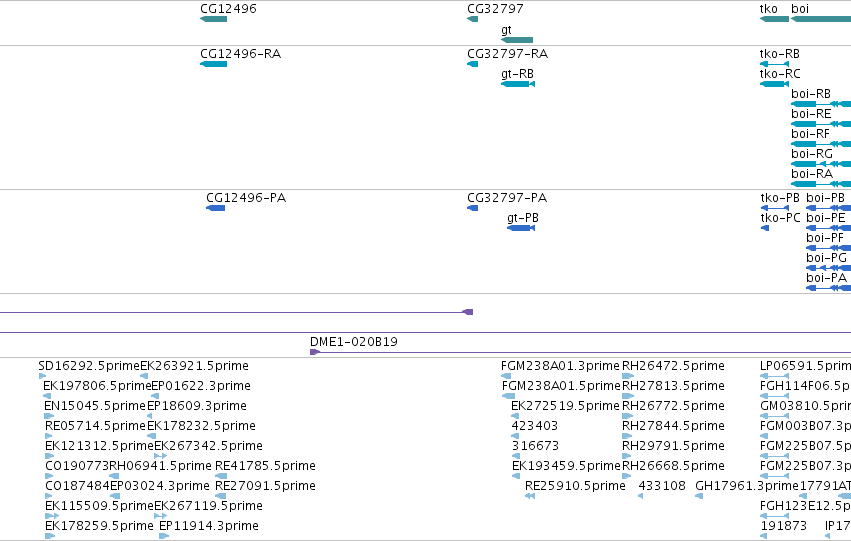Click EST EP18609.3prime
Viewport: 851px width, 541px height.
point(196,406)
